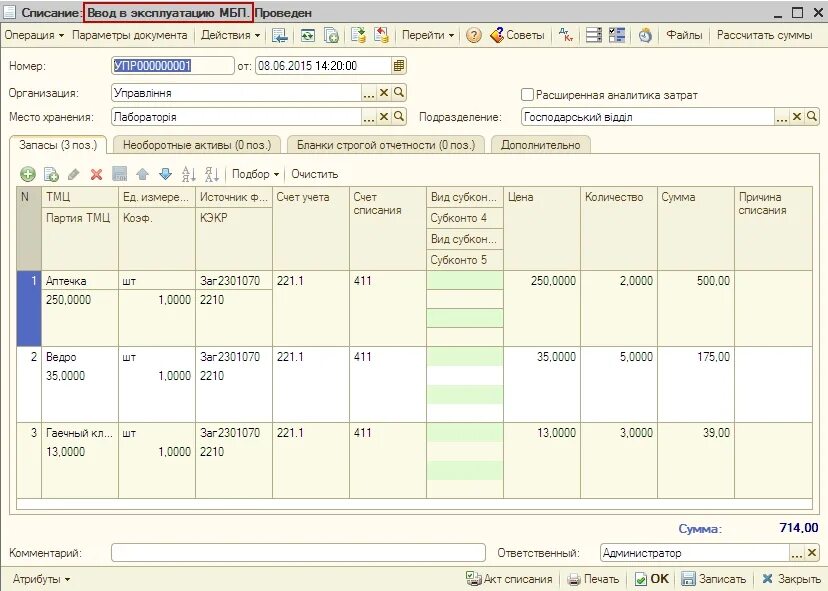Click the Комментарий input field
This screenshot has height=591, width=828.
[x=298, y=553]
